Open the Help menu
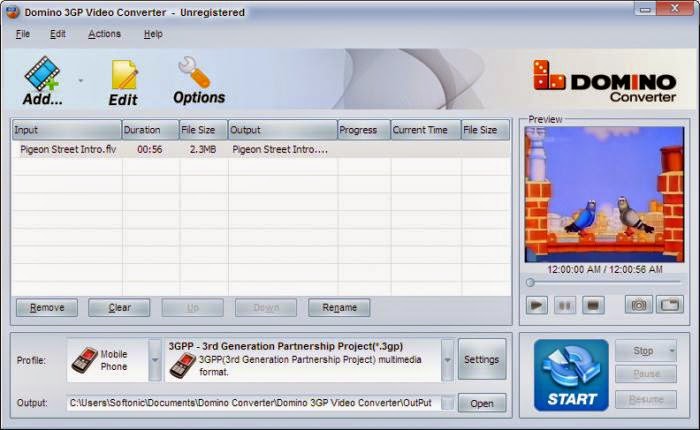This screenshot has width=700, height=430. click(x=153, y=34)
